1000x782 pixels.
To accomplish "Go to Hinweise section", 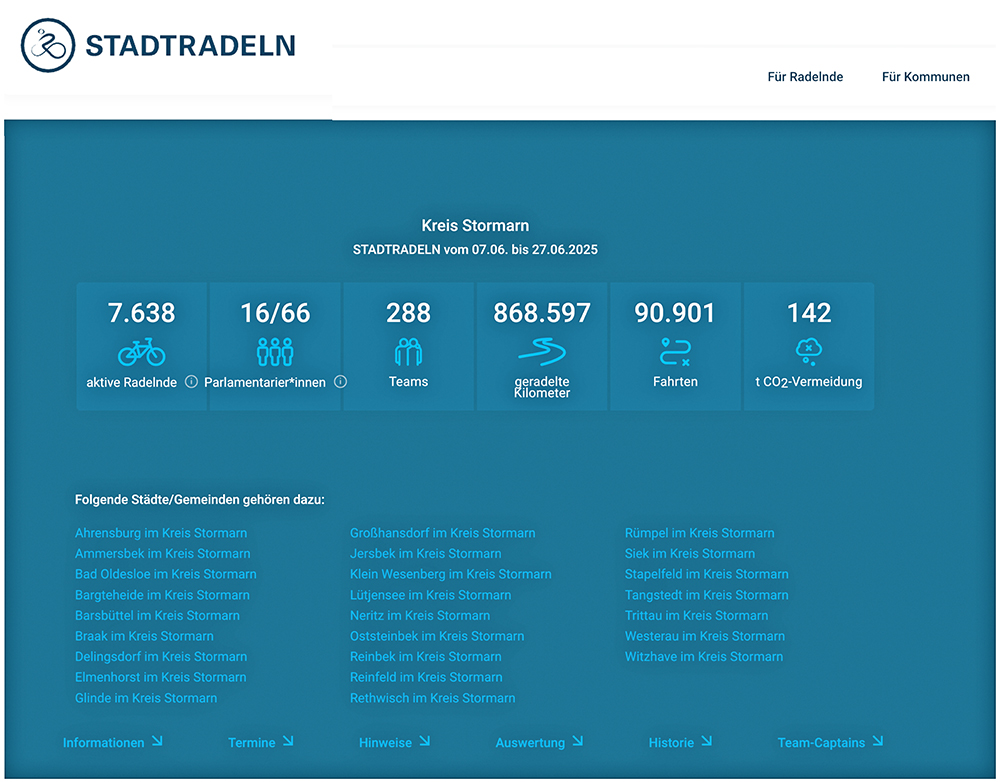I will tap(385, 742).
